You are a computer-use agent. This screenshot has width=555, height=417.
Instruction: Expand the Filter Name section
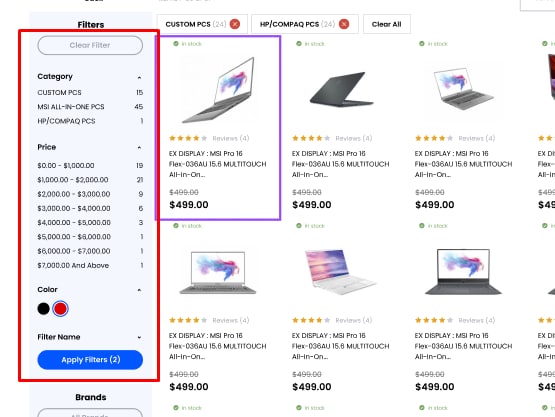(139, 337)
